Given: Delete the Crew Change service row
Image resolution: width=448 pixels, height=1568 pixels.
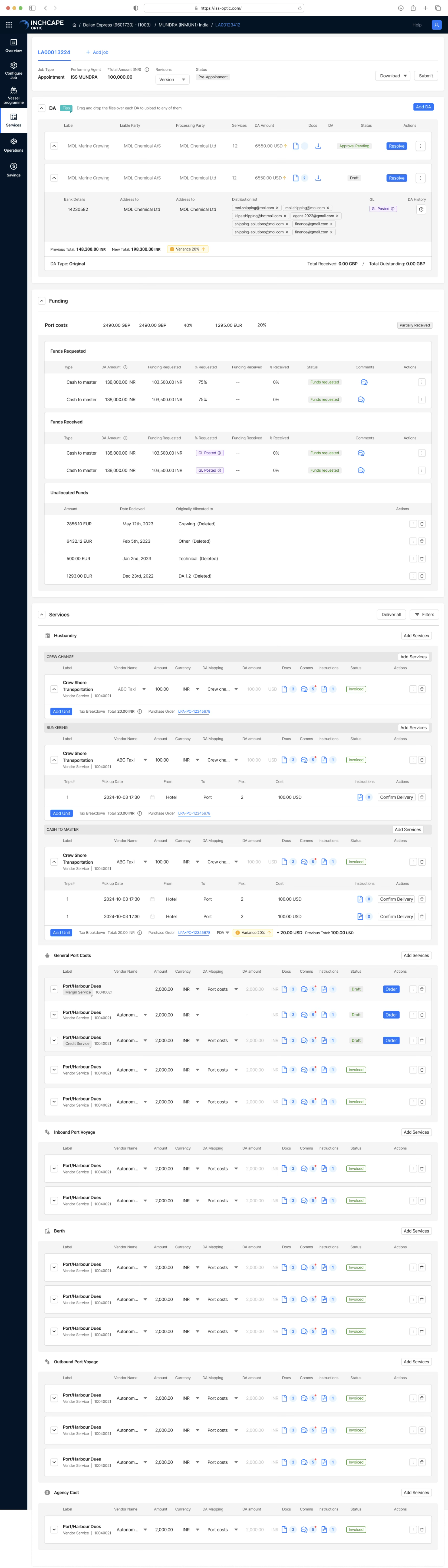Looking at the screenshot, I should pos(422,689).
